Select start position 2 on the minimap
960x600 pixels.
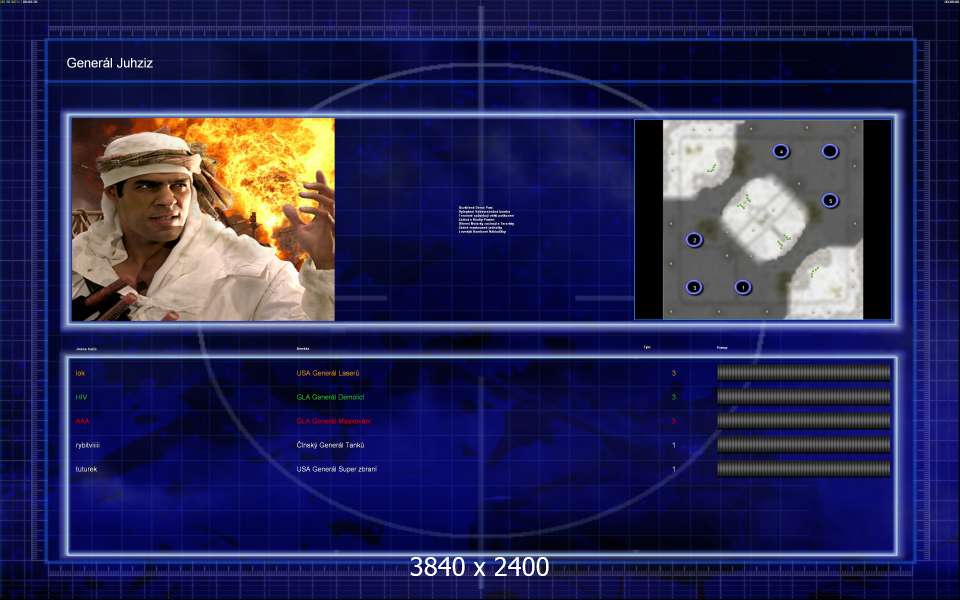[694, 239]
